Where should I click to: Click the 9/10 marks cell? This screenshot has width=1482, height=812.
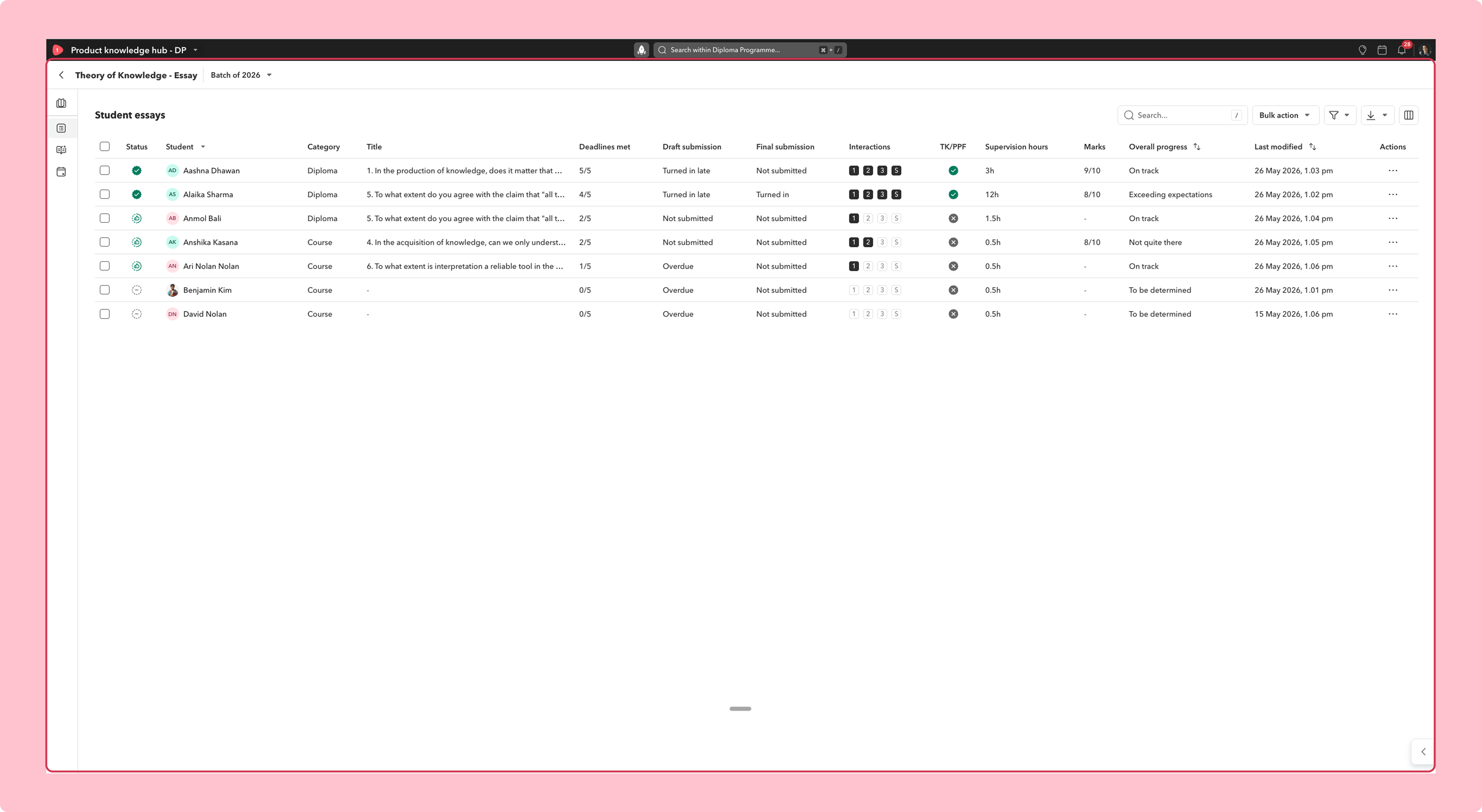point(1092,171)
